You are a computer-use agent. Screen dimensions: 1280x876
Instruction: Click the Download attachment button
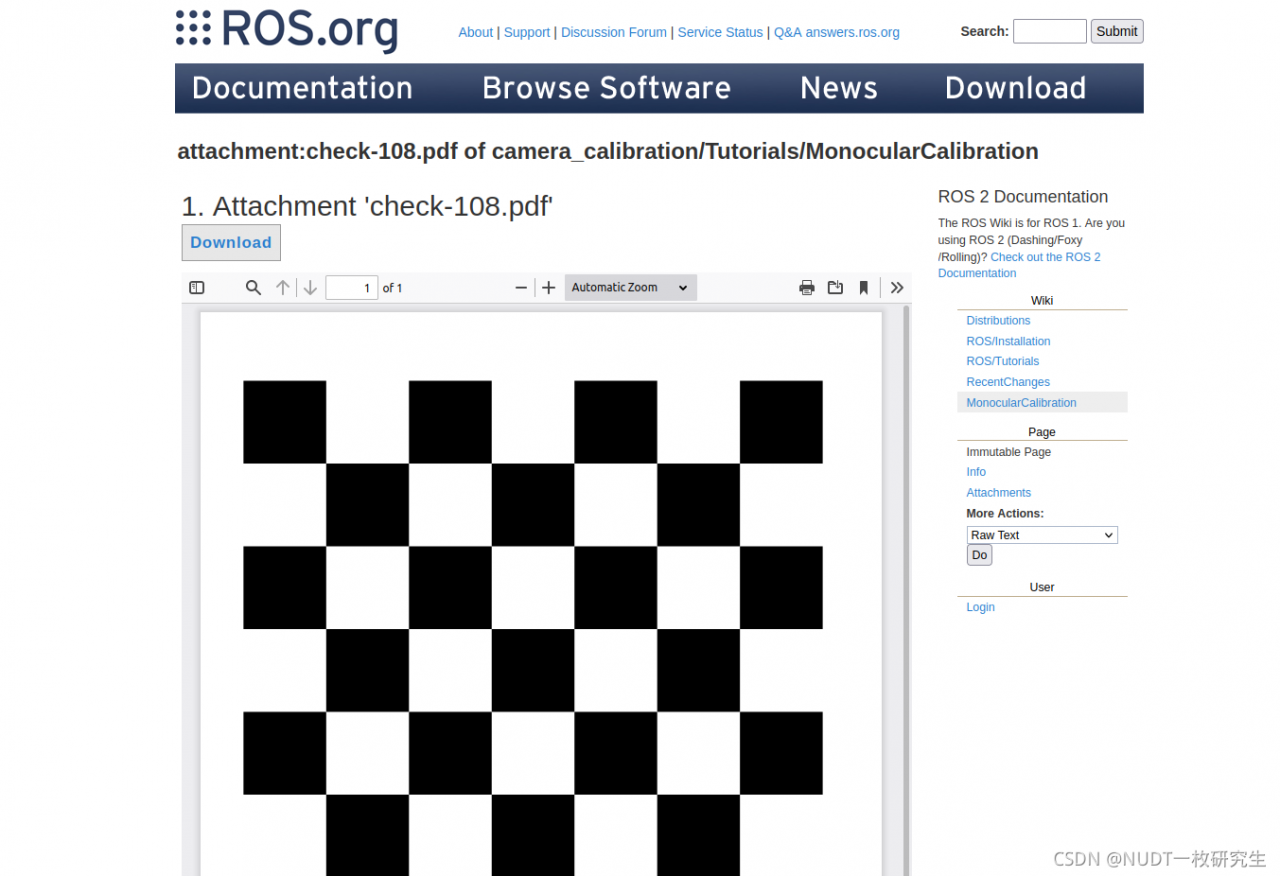click(x=231, y=243)
